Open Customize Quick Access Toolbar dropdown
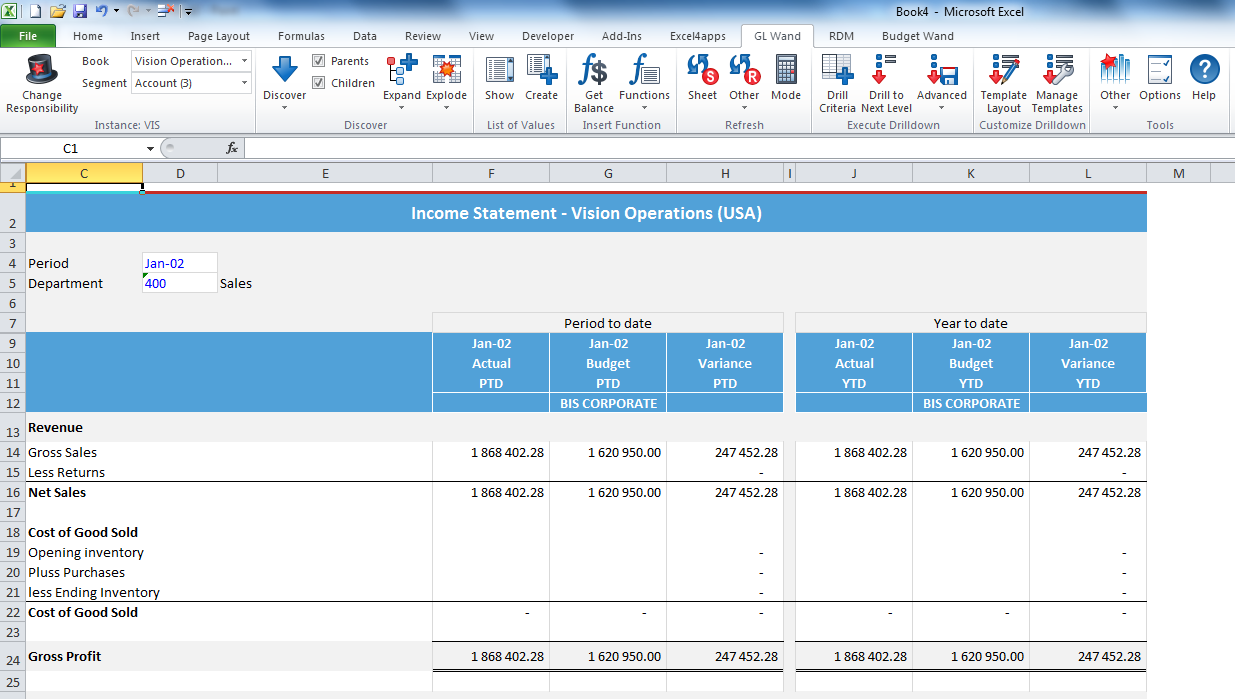 click(x=188, y=11)
